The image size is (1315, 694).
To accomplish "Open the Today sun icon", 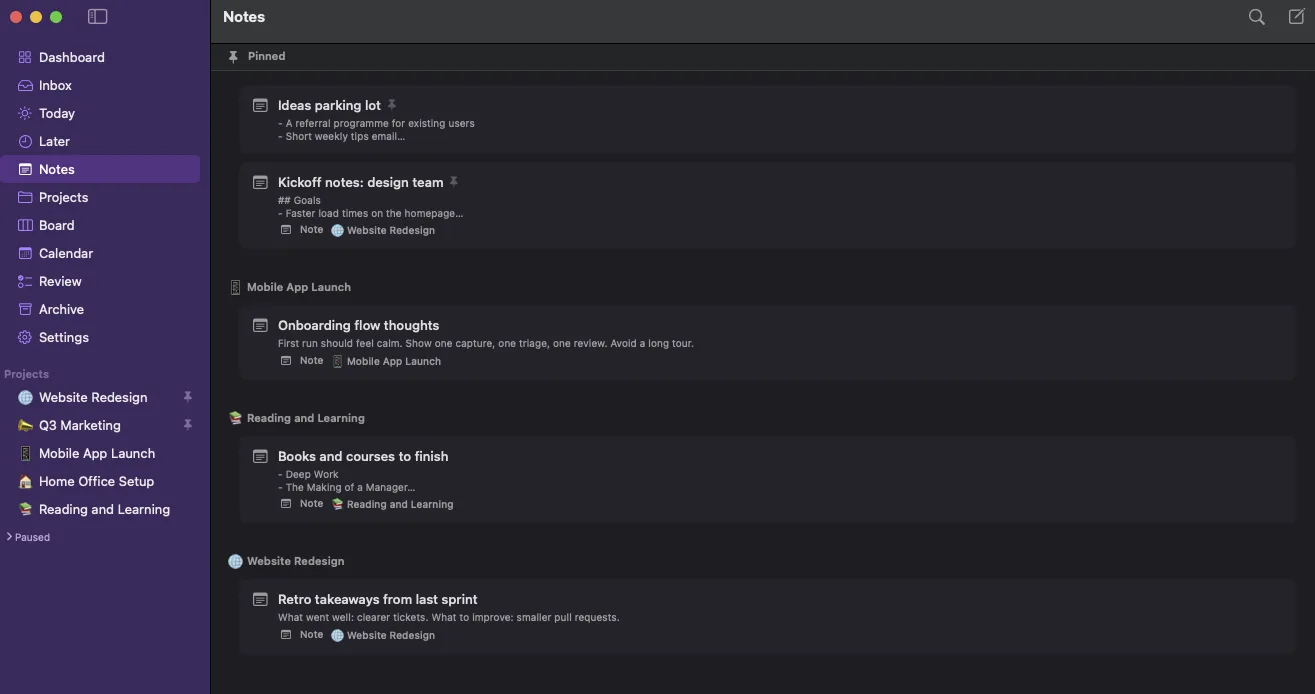I will click(25, 113).
